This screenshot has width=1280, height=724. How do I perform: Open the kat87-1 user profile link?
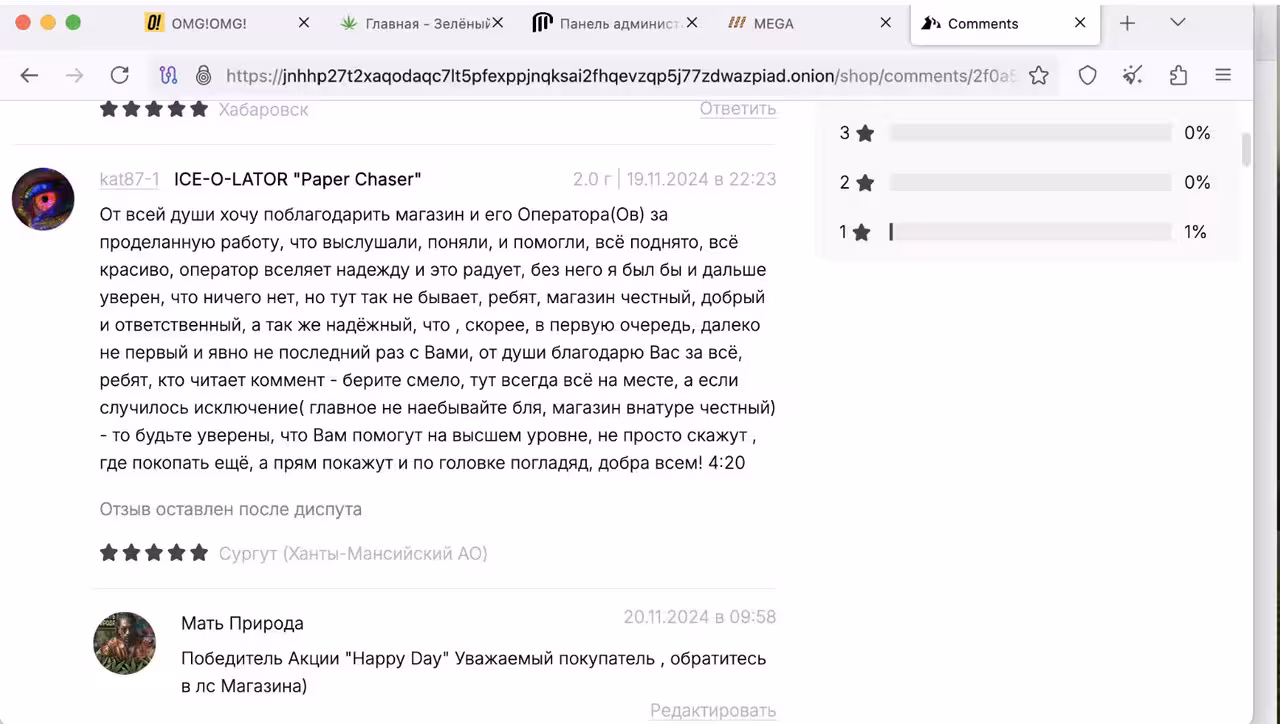click(129, 179)
